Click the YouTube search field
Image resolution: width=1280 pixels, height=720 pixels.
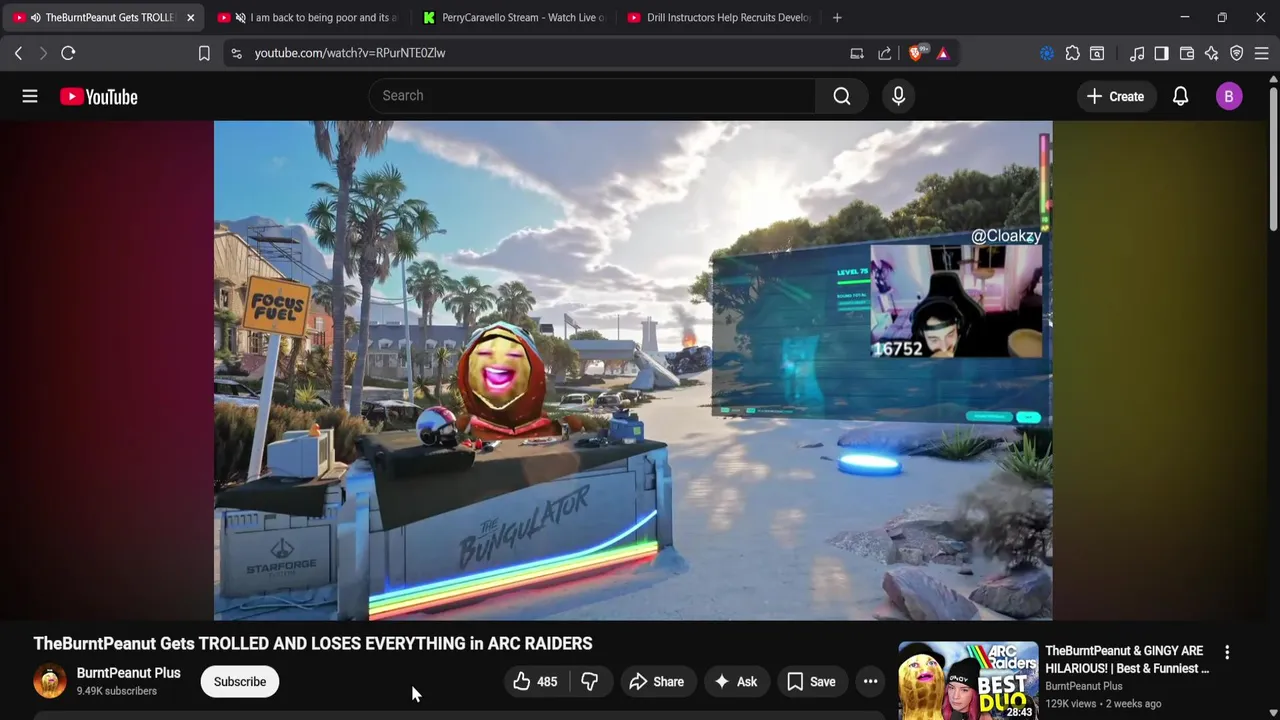(x=592, y=96)
